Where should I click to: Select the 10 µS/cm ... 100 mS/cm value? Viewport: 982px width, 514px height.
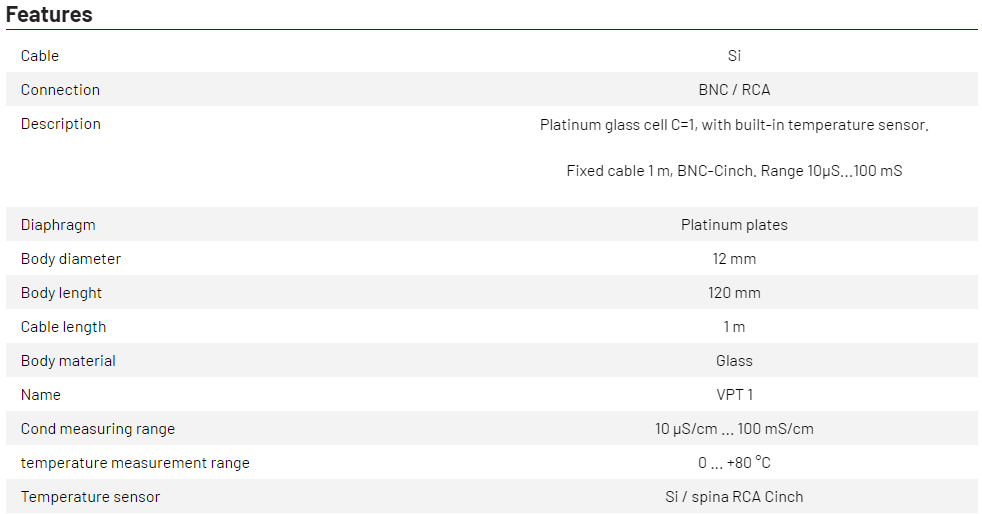click(x=734, y=429)
